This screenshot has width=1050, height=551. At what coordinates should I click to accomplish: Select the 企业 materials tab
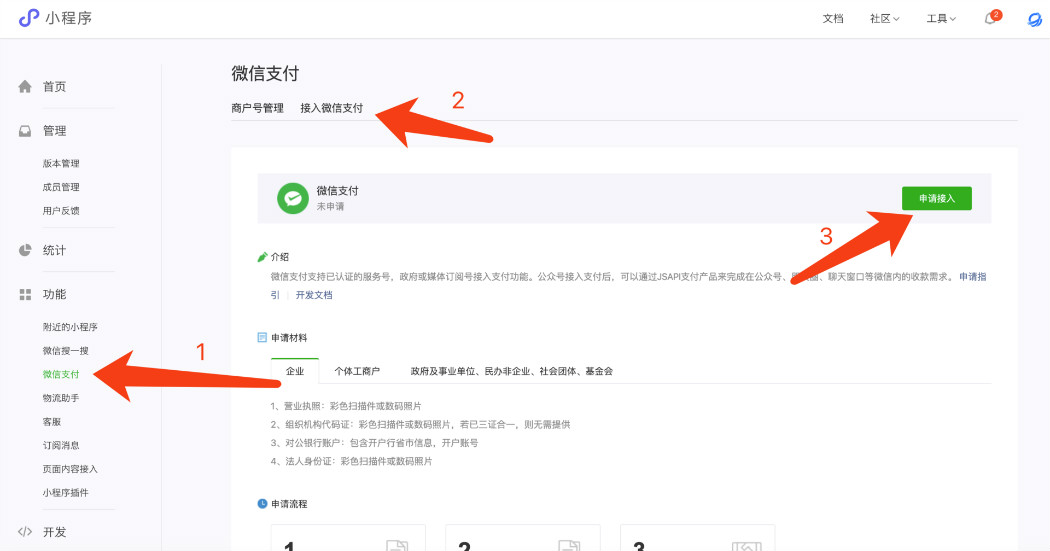coord(295,371)
